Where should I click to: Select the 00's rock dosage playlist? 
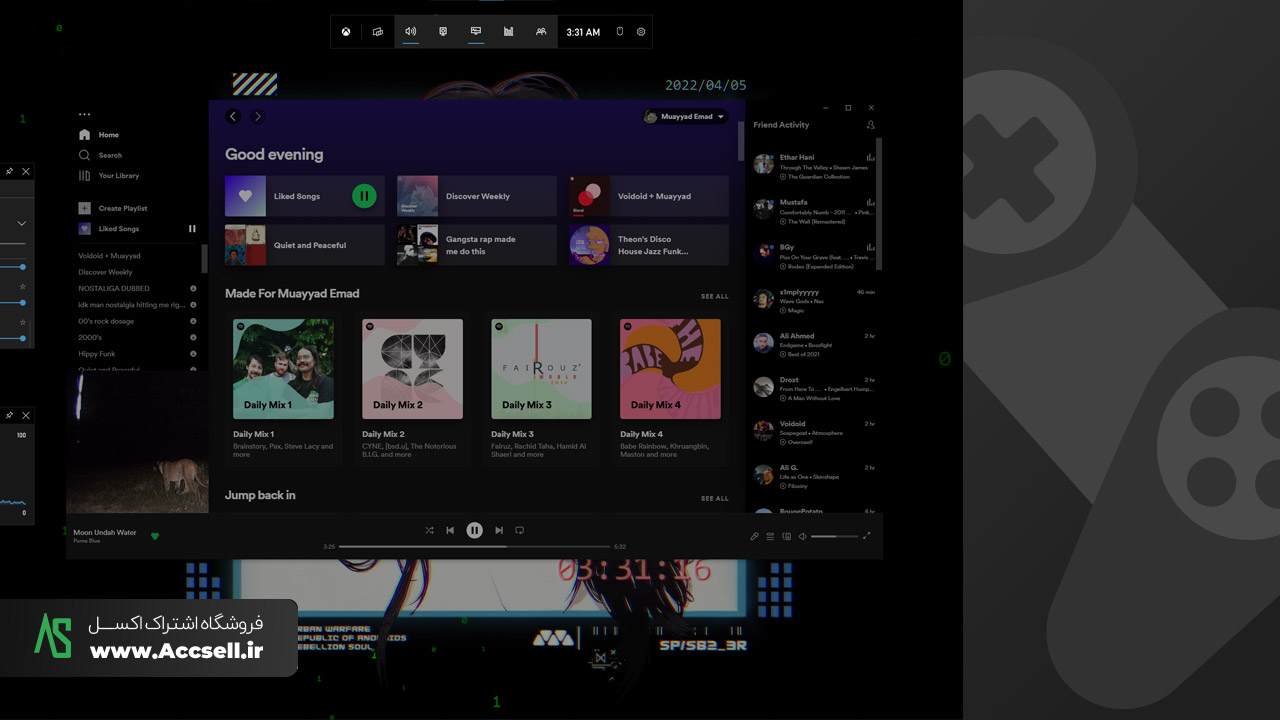pyautogui.click(x=106, y=321)
